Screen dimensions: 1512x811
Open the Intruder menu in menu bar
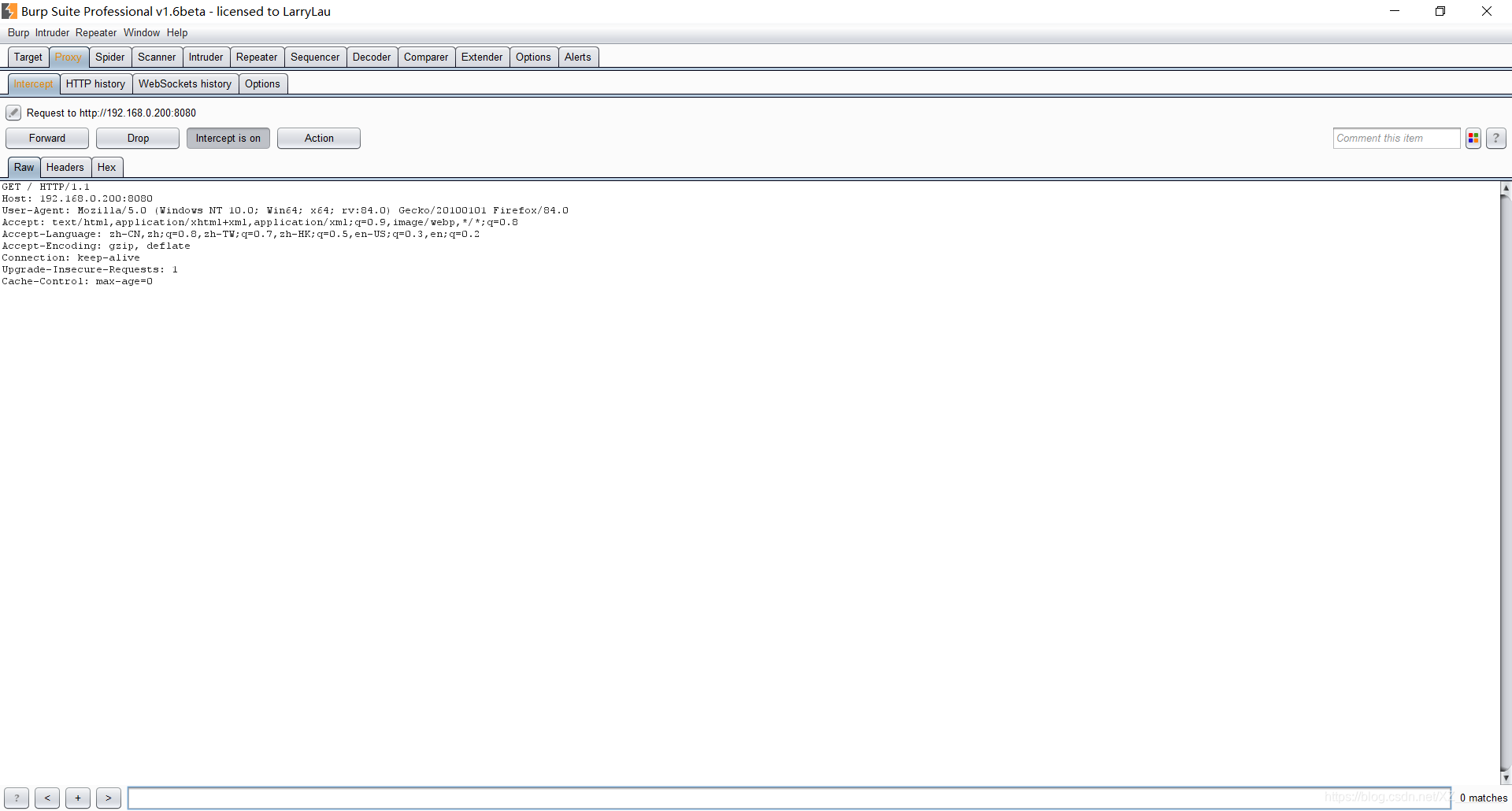click(x=52, y=33)
